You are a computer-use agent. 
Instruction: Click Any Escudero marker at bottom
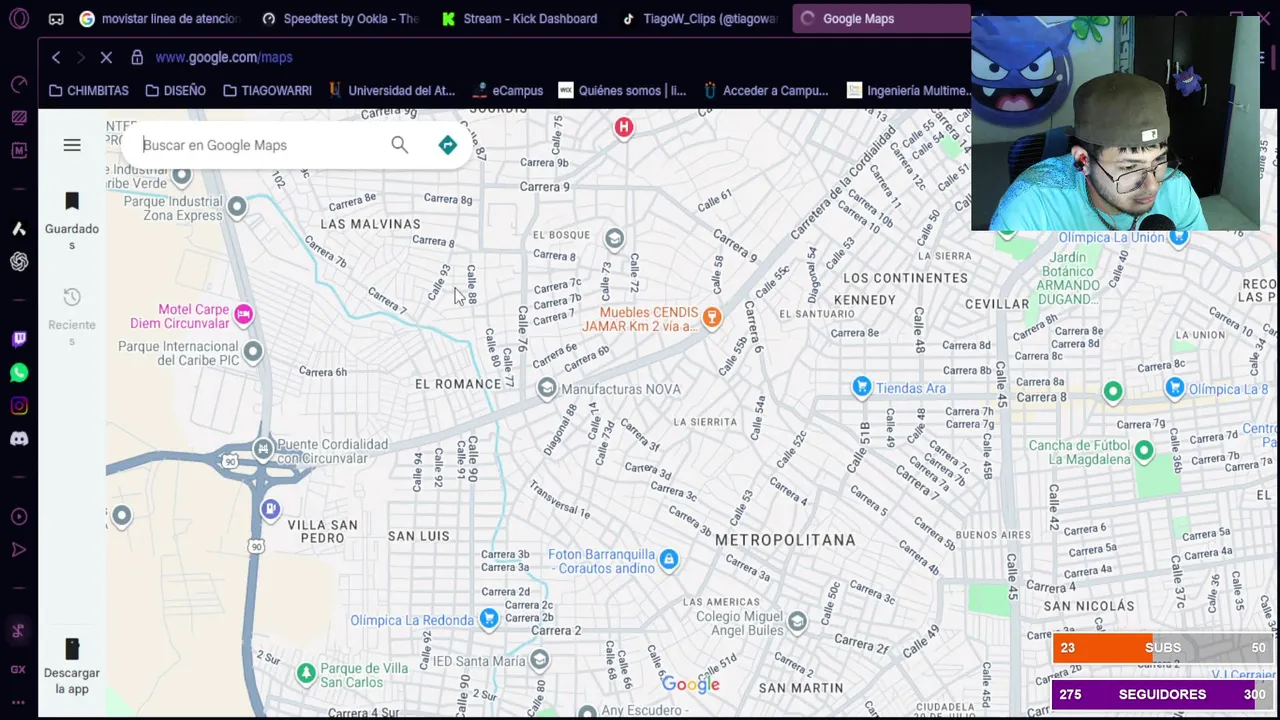click(x=587, y=712)
